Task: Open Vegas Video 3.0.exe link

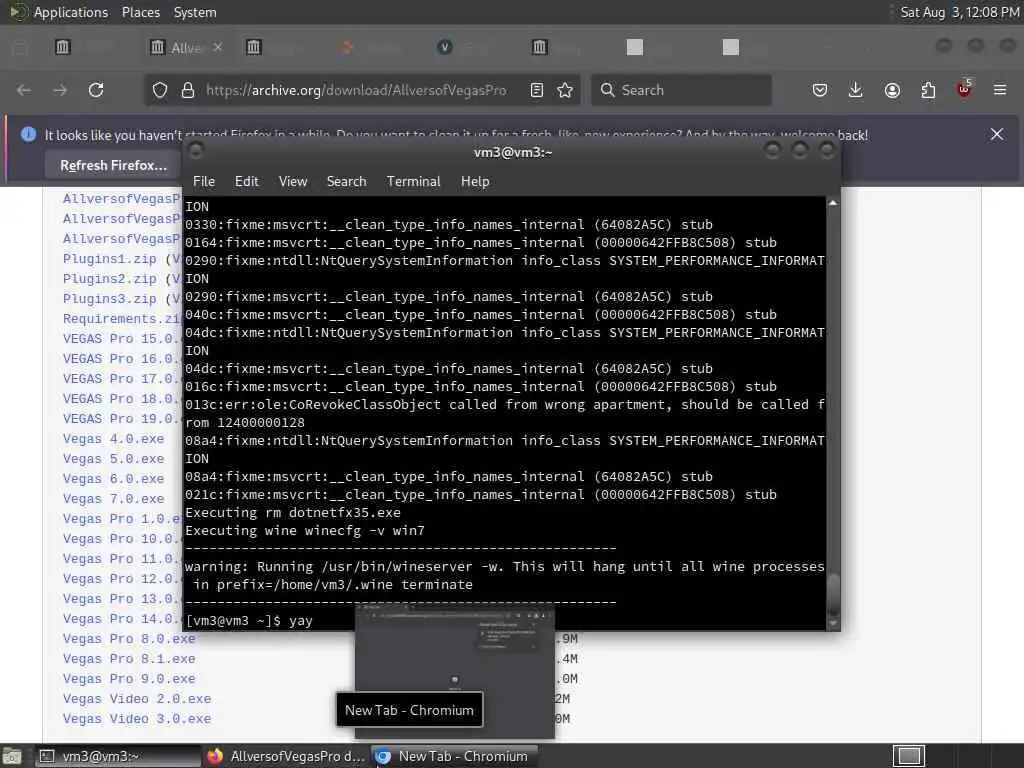Action: point(137,719)
